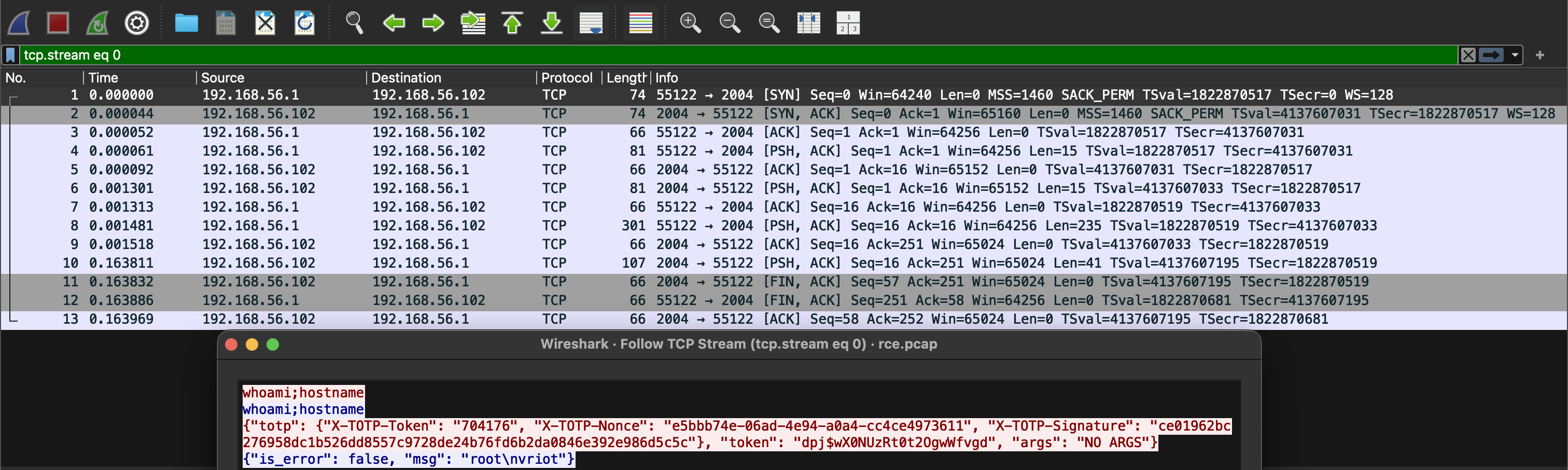This screenshot has height=470, width=1568.
Task: Sort by the Destination column header
Action: [451, 78]
